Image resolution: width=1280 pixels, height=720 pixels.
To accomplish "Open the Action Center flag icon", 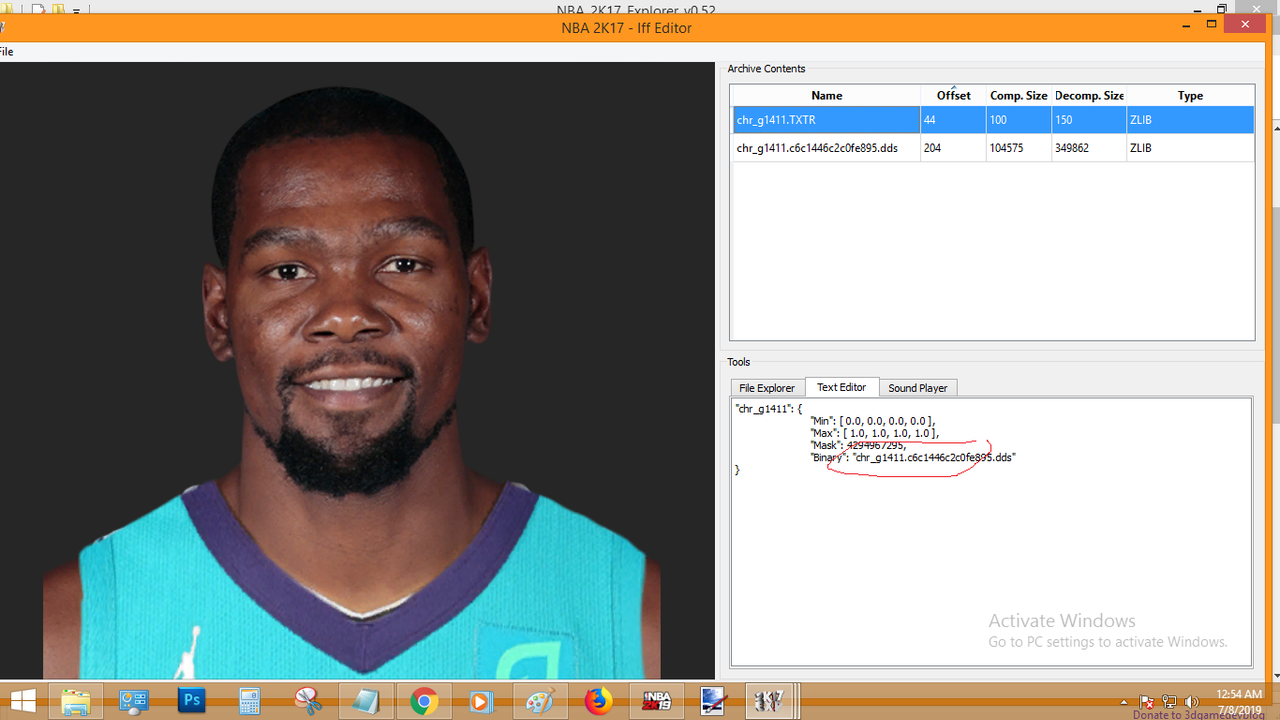I will 1147,702.
